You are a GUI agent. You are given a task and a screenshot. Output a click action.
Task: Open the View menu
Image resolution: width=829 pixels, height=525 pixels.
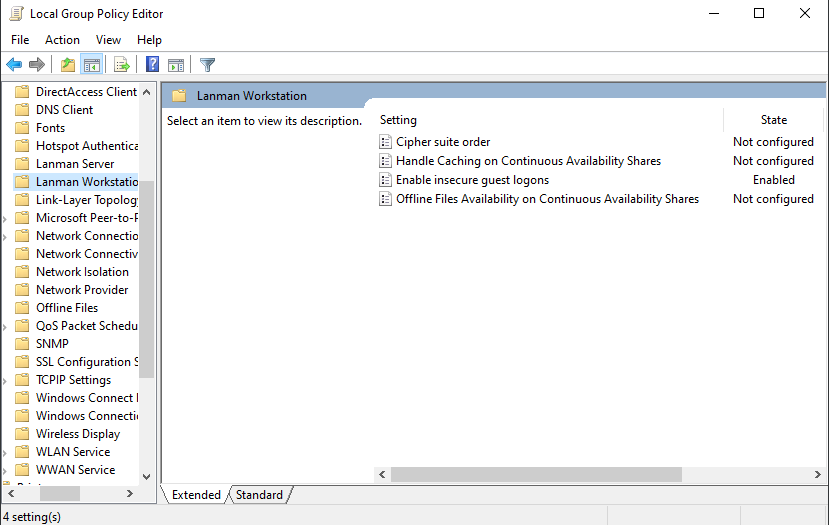coord(108,40)
